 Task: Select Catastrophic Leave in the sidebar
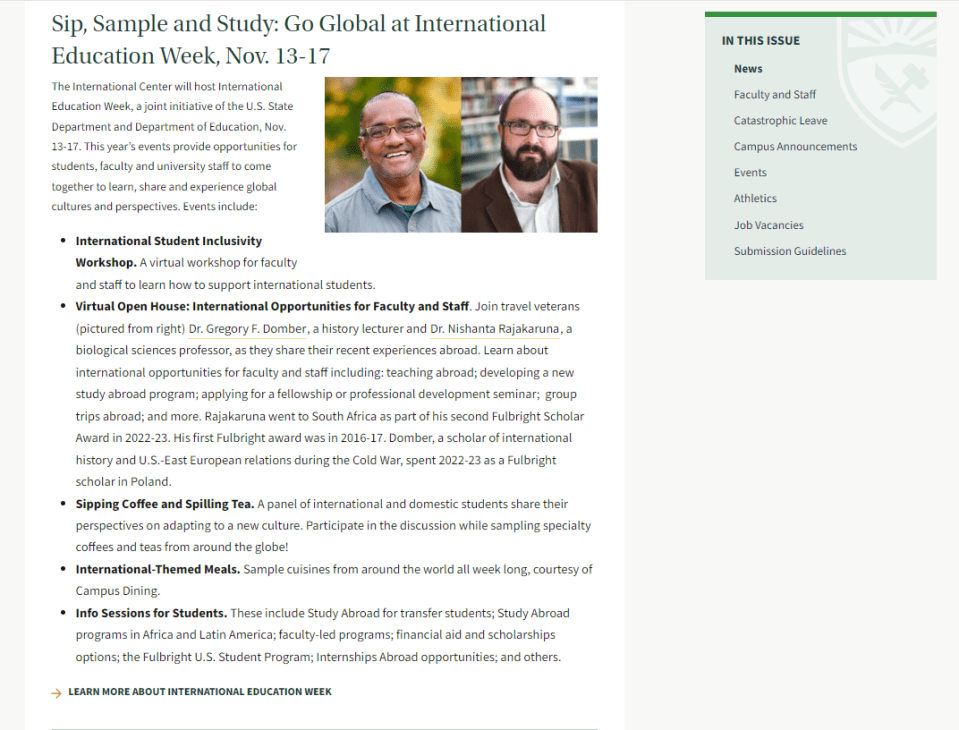[780, 121]
